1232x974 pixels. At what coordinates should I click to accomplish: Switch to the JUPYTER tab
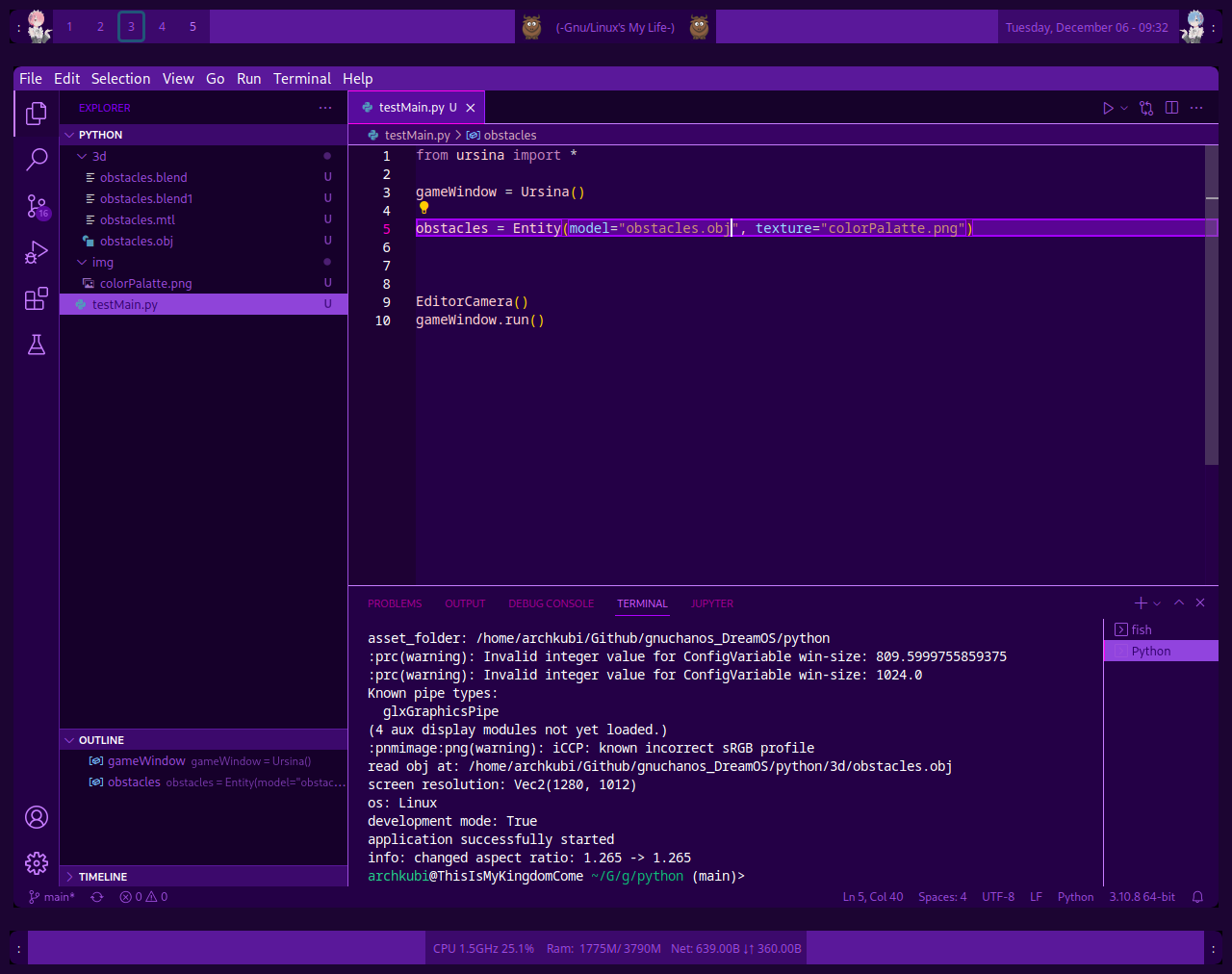(x=712, y=603)
